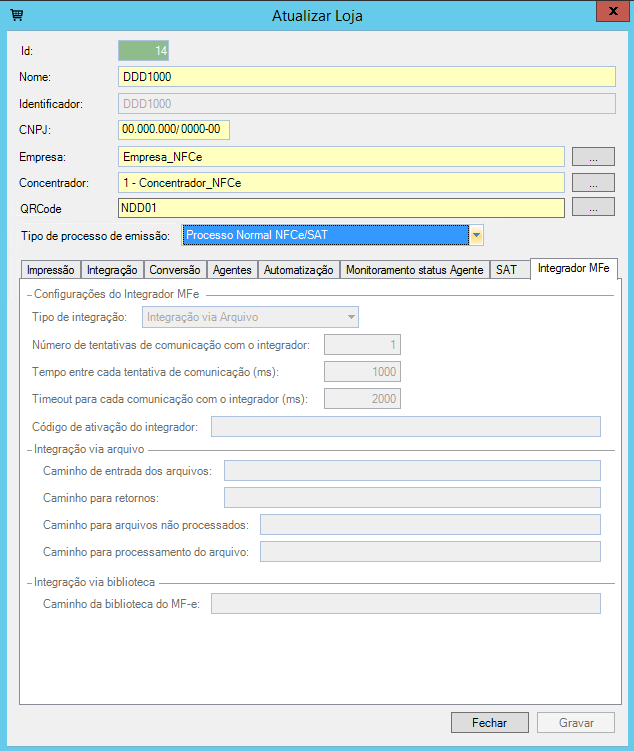Open Empresa browse button
This screenshot has width=634, height=751.
pos(593,157)
